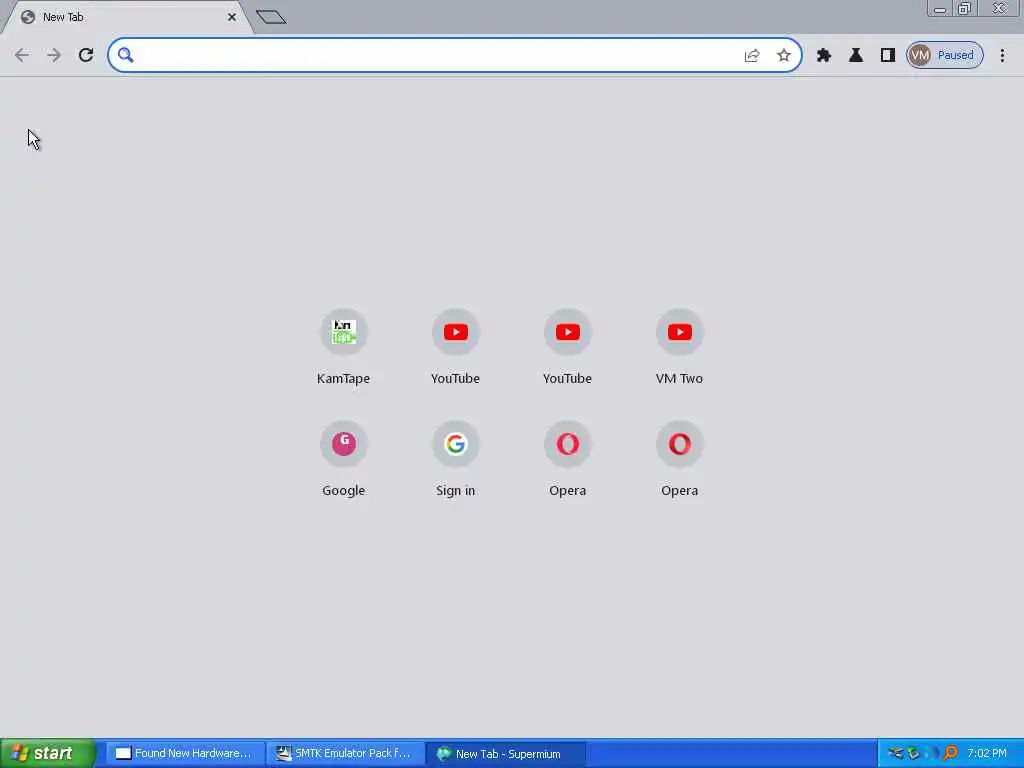Go back using the browser back arrow
The width and height of the screenshot is (1024, 768).
pos(22,55)
